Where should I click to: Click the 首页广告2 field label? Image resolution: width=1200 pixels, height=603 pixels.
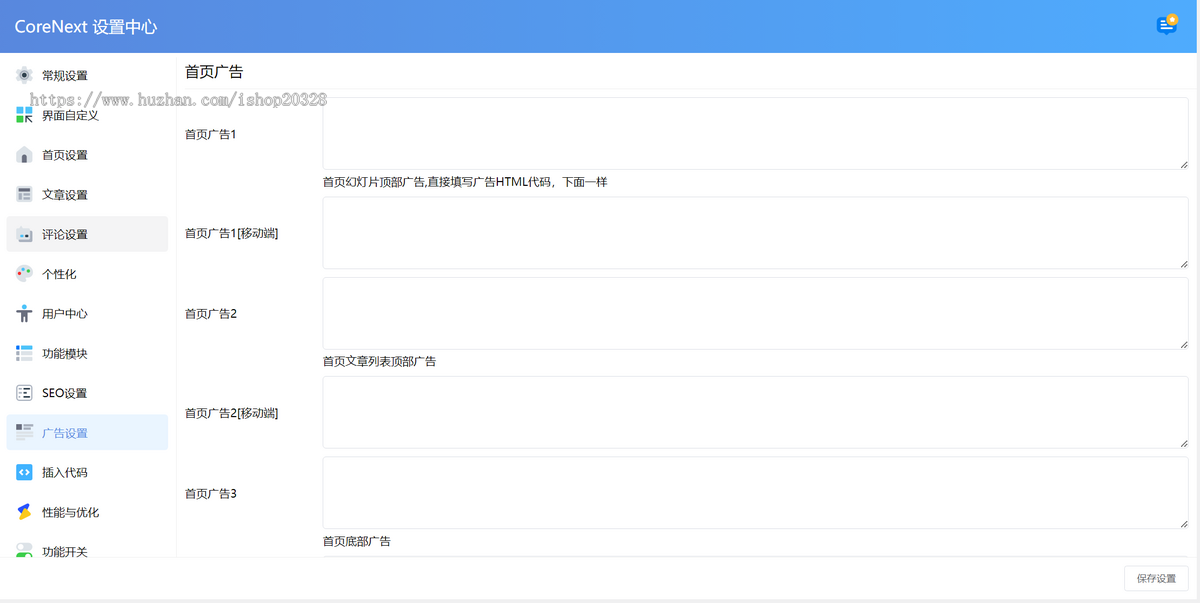tap(211, 314)
